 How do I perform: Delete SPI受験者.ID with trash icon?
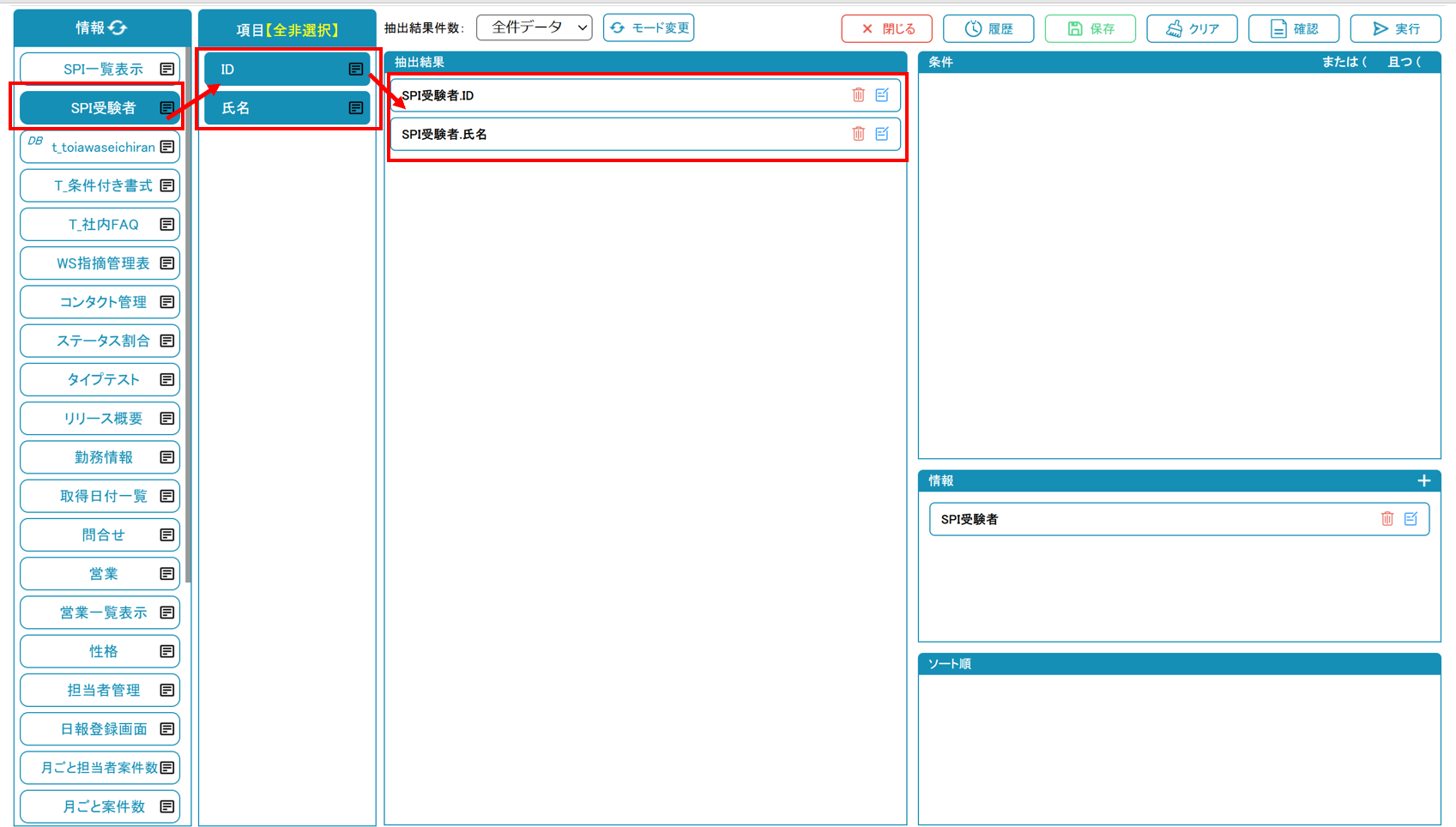859,95
